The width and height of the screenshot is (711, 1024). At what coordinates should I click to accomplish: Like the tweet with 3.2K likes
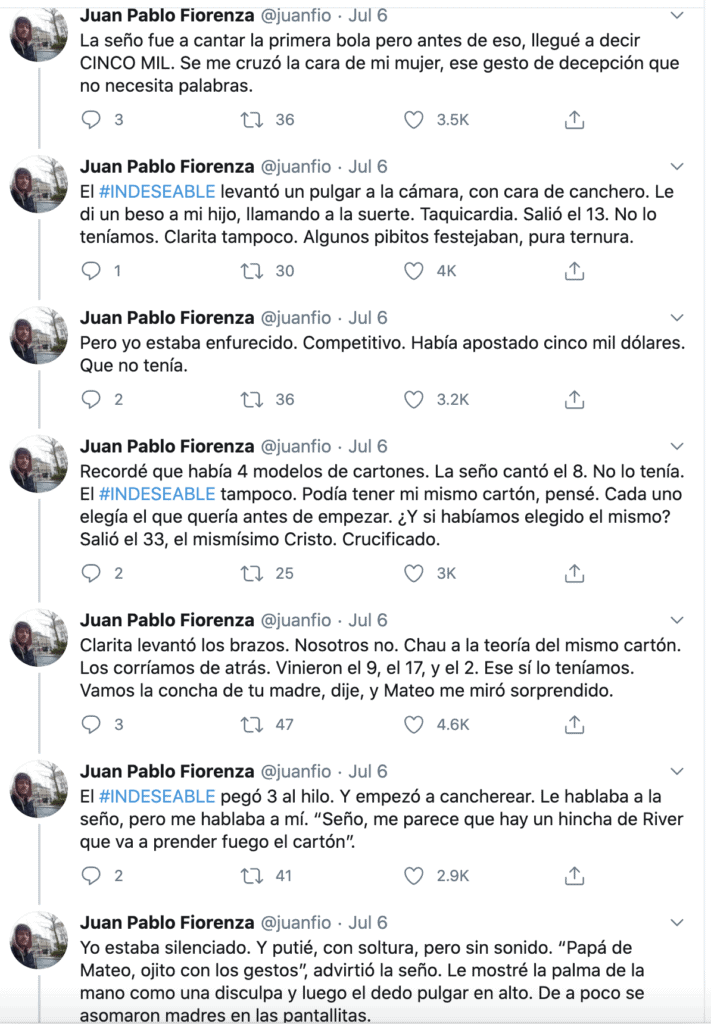point(414,399)
